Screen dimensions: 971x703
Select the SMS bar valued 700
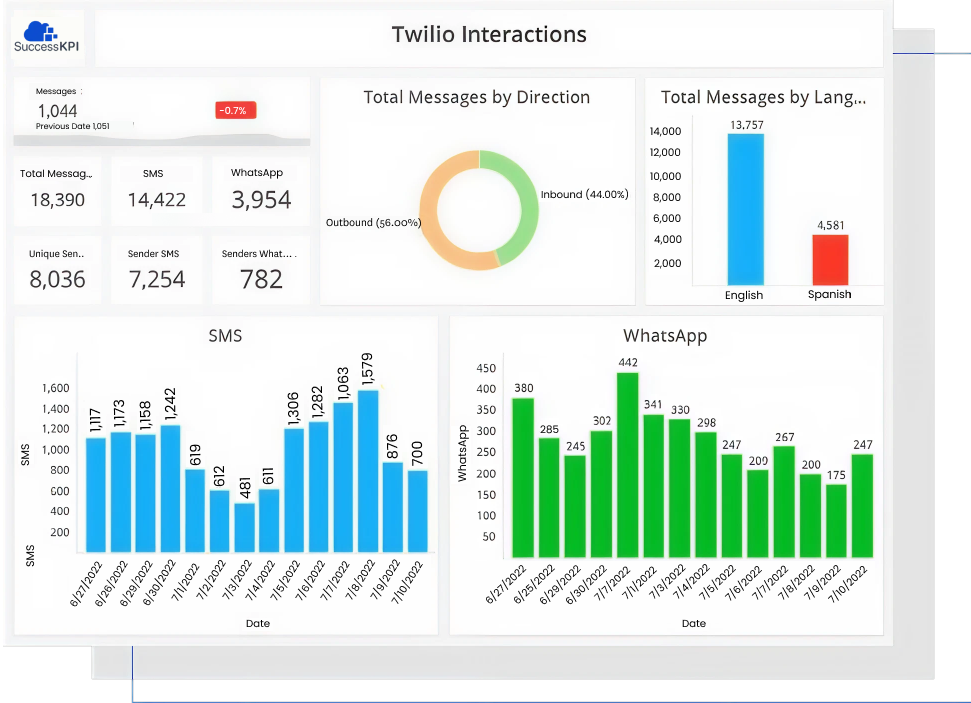(417, 511)
